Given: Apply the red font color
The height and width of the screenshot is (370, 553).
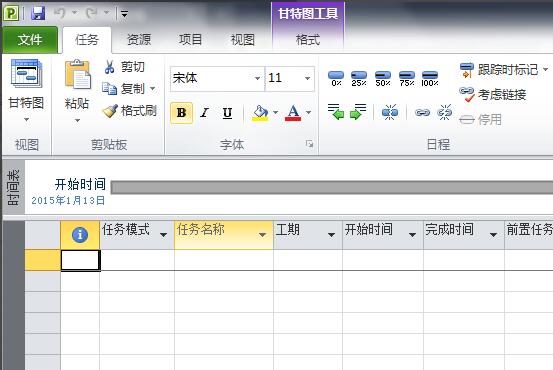Looking at the screenshot, I should (293, 113).
